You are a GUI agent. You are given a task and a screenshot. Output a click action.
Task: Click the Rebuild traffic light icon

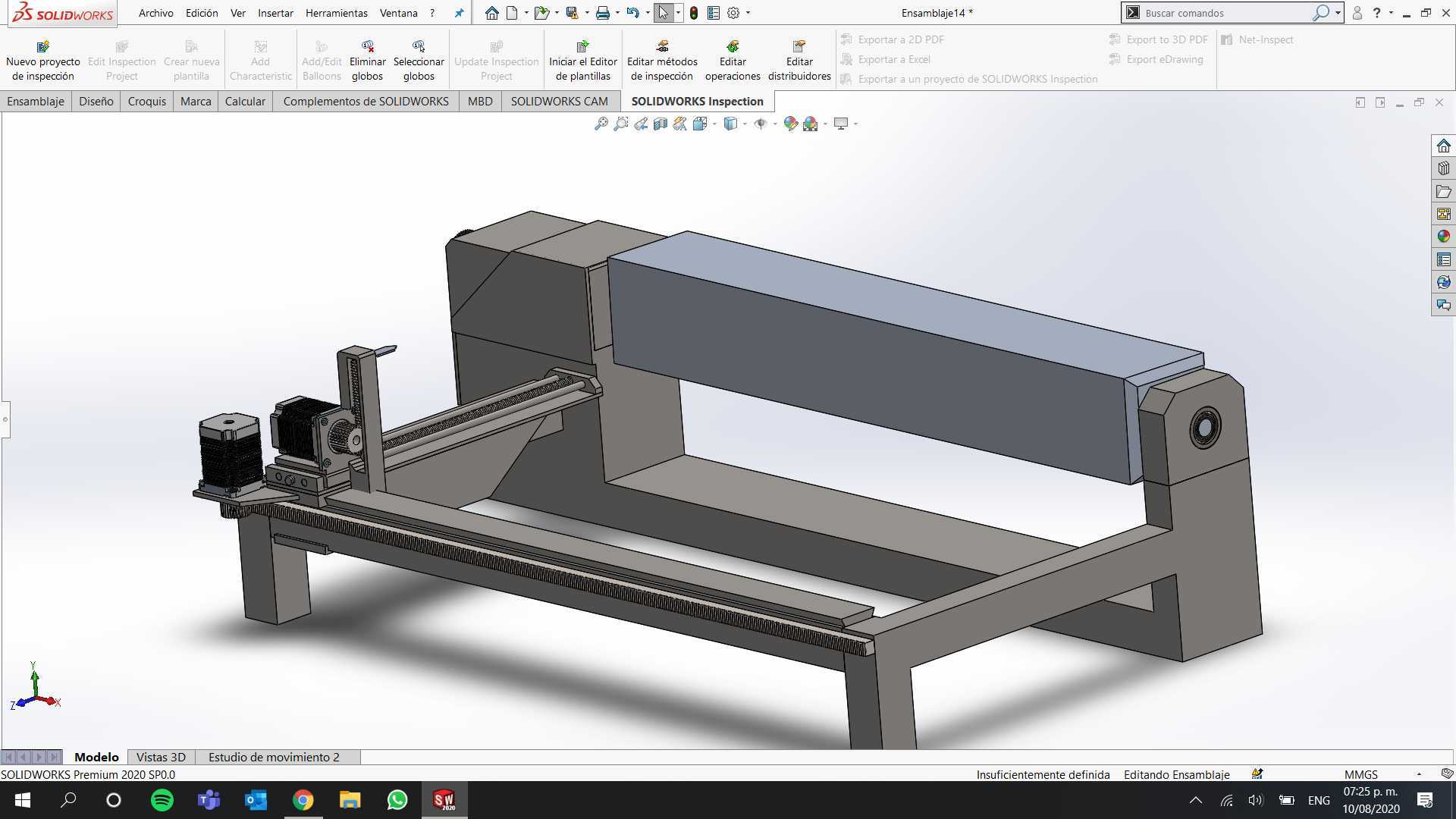(694, 13)
